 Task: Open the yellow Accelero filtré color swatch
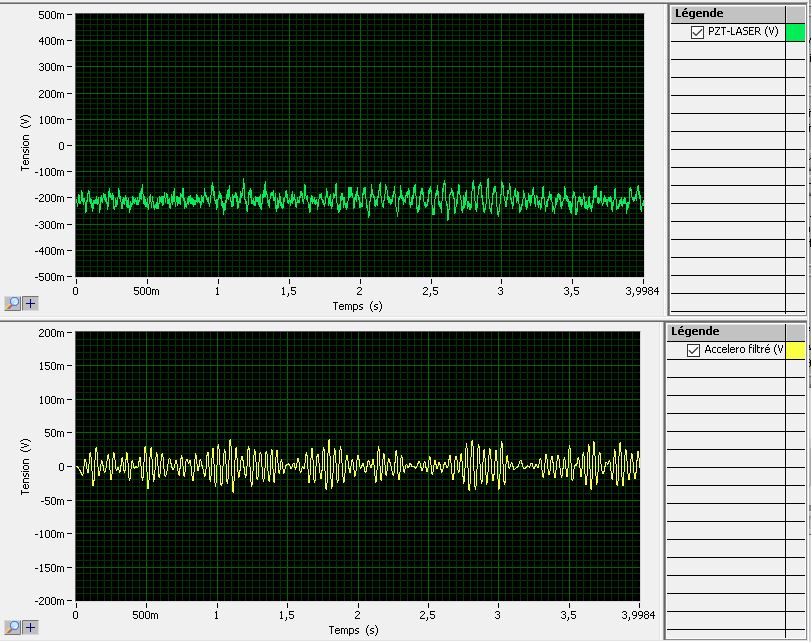tap(795, 350)
